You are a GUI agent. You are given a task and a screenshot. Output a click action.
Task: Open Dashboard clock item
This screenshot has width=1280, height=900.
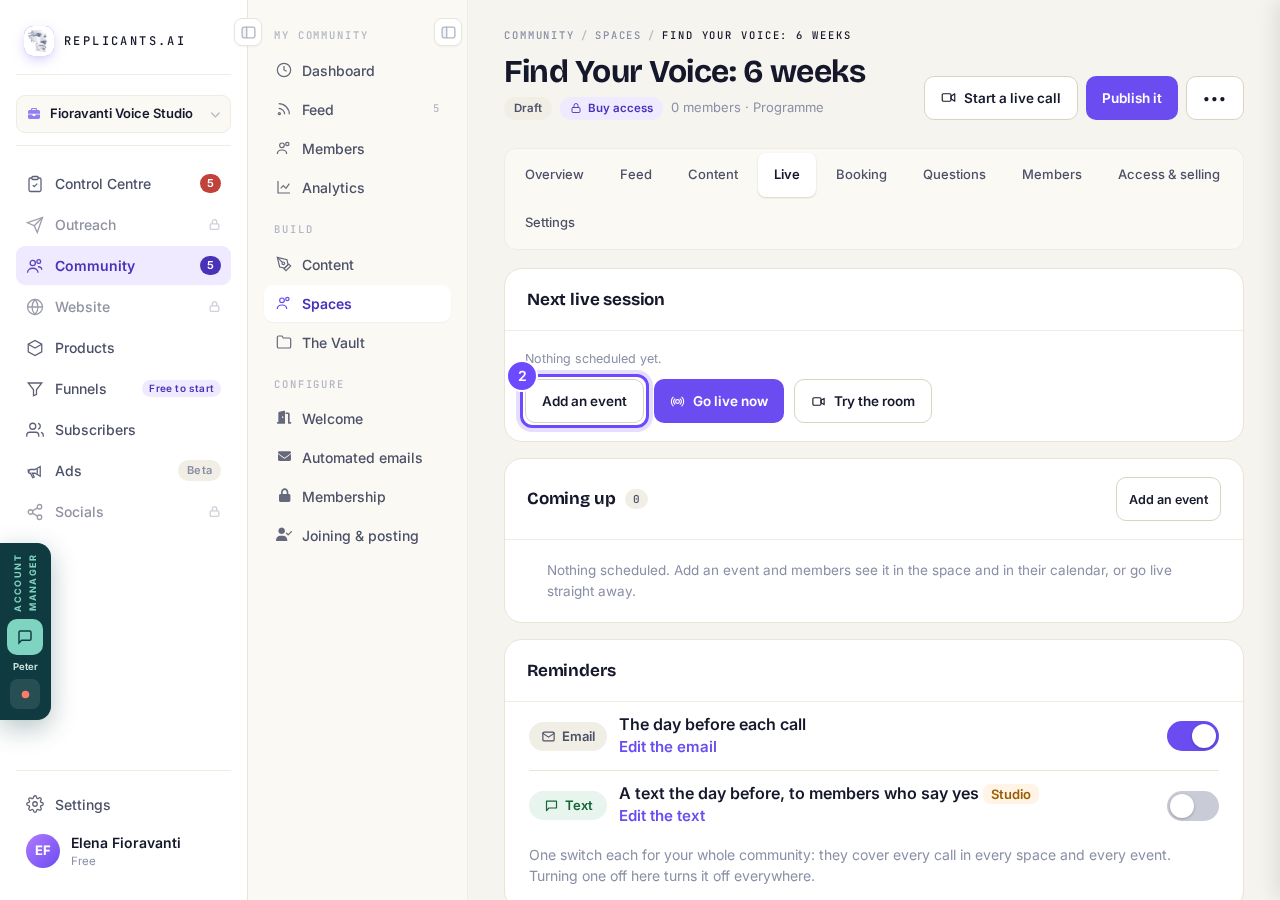tap(357, 71)
